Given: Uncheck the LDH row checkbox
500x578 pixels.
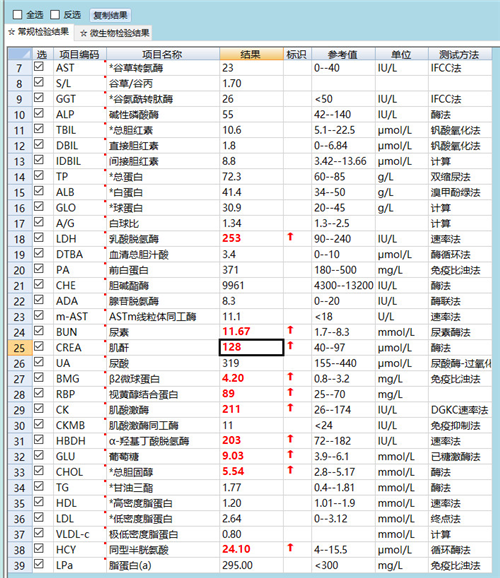Looking at the screenshot, I should (x=39, y=238).
